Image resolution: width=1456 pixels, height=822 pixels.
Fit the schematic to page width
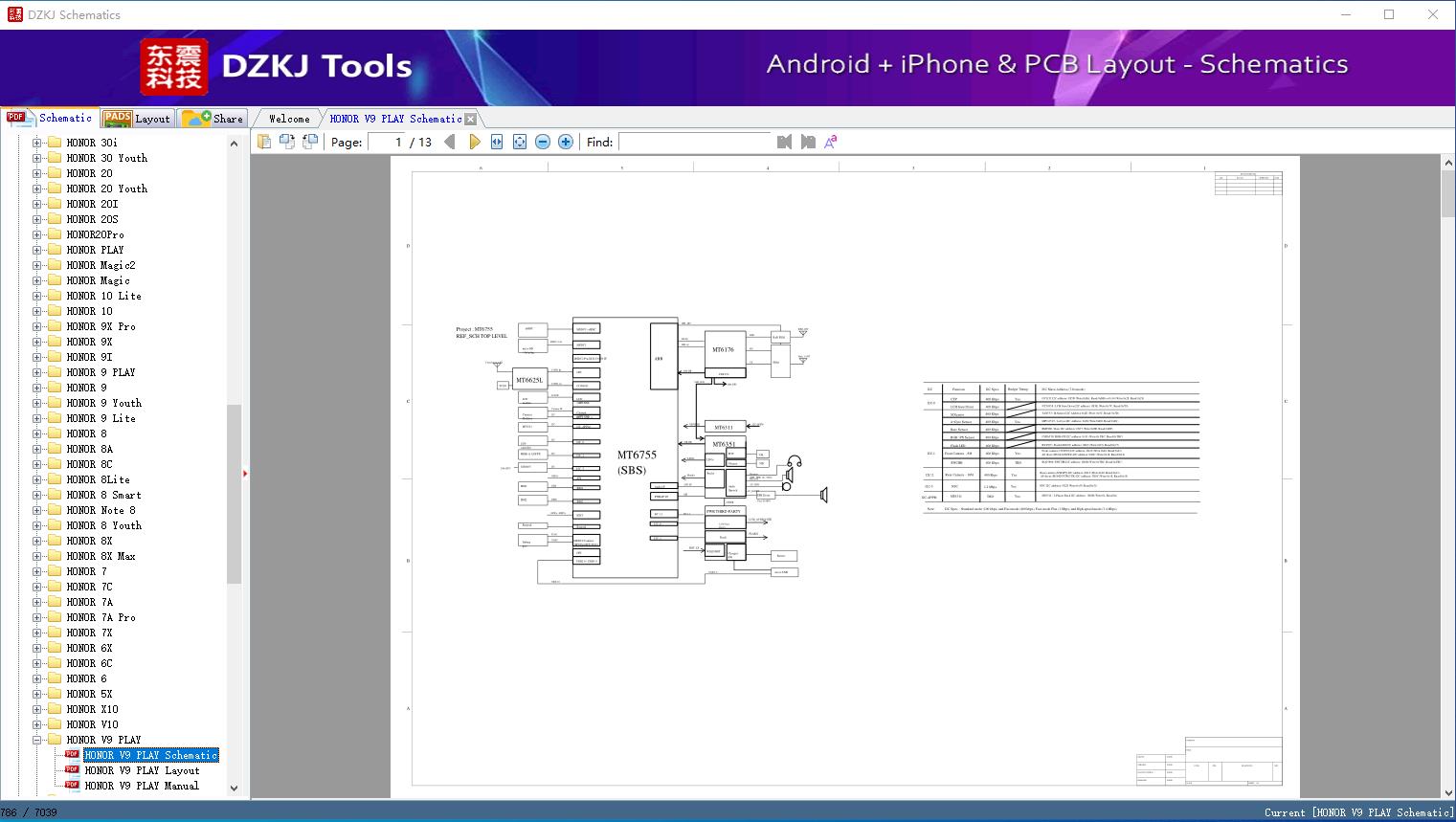pos(497,142)
